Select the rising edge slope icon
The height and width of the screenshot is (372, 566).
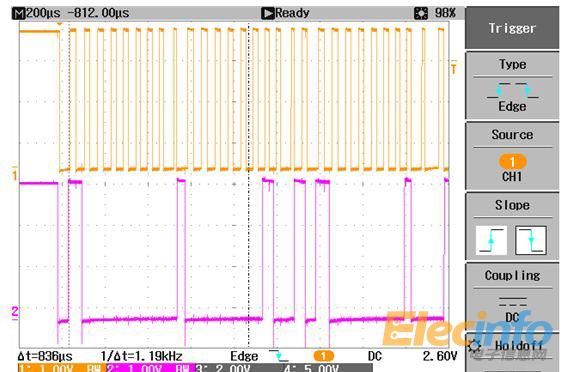point(491,240)
